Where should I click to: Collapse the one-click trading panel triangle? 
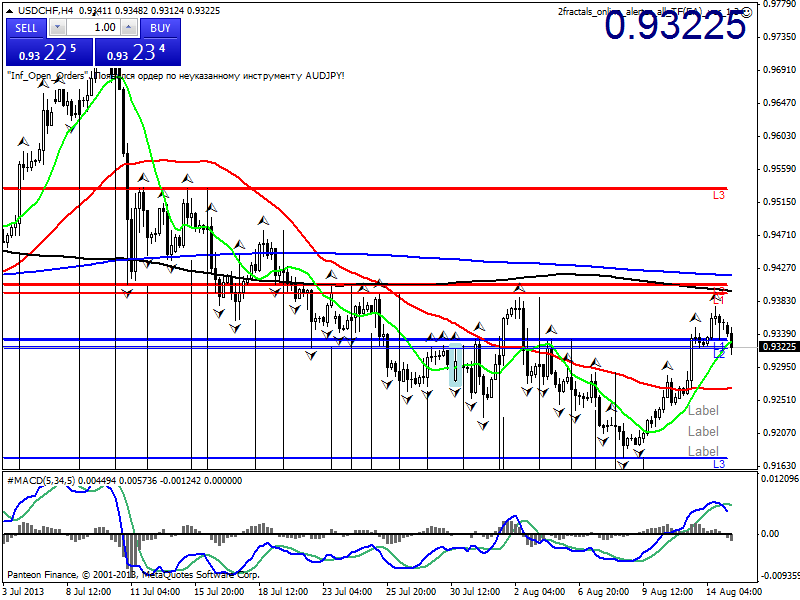coord(10,11)
